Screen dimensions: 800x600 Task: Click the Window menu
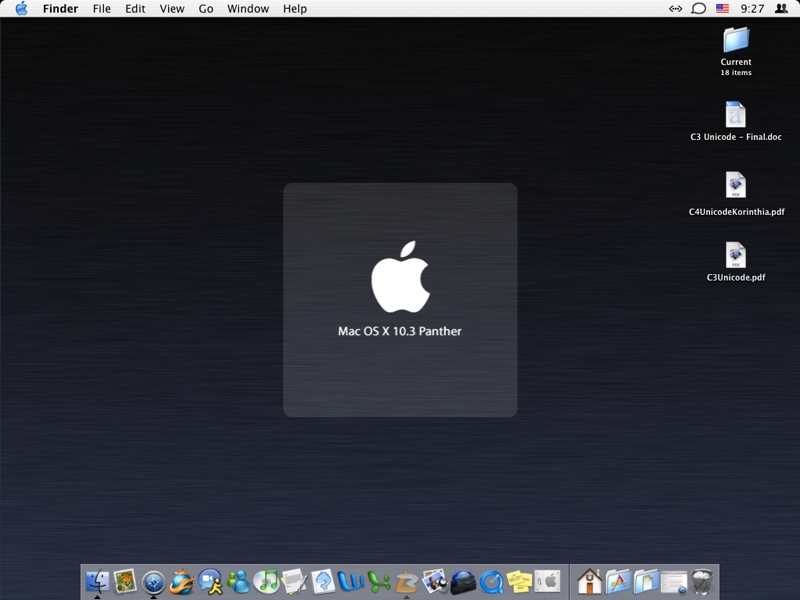[248, 9]
